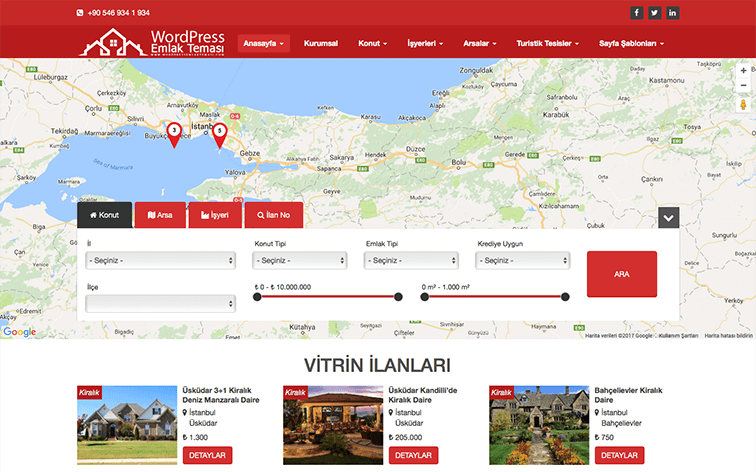Open the Emlak Tipi dropdown
The height and width of the screenshot is (472, 756).
coord(411,260)
